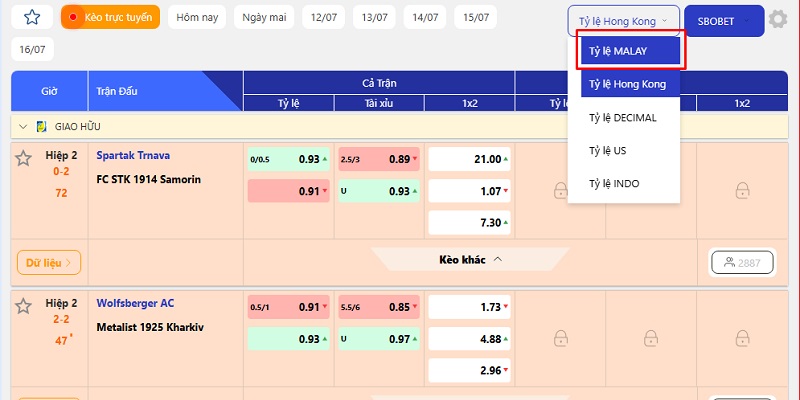Select the 1x2 draw odds 7.30
This screenshot has height=400, width=800.
coord(469,223)
